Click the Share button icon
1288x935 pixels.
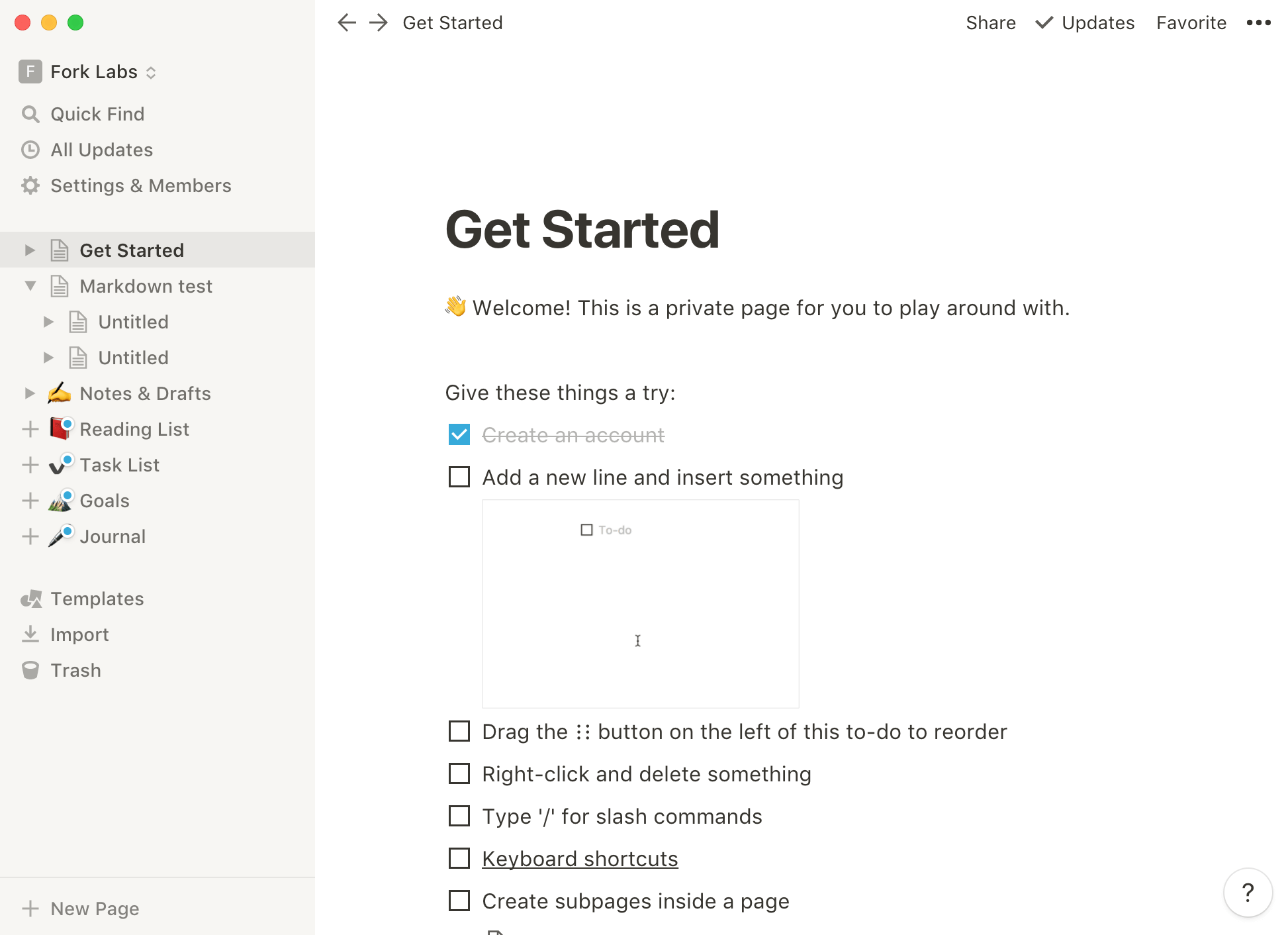tap(990, 23)
